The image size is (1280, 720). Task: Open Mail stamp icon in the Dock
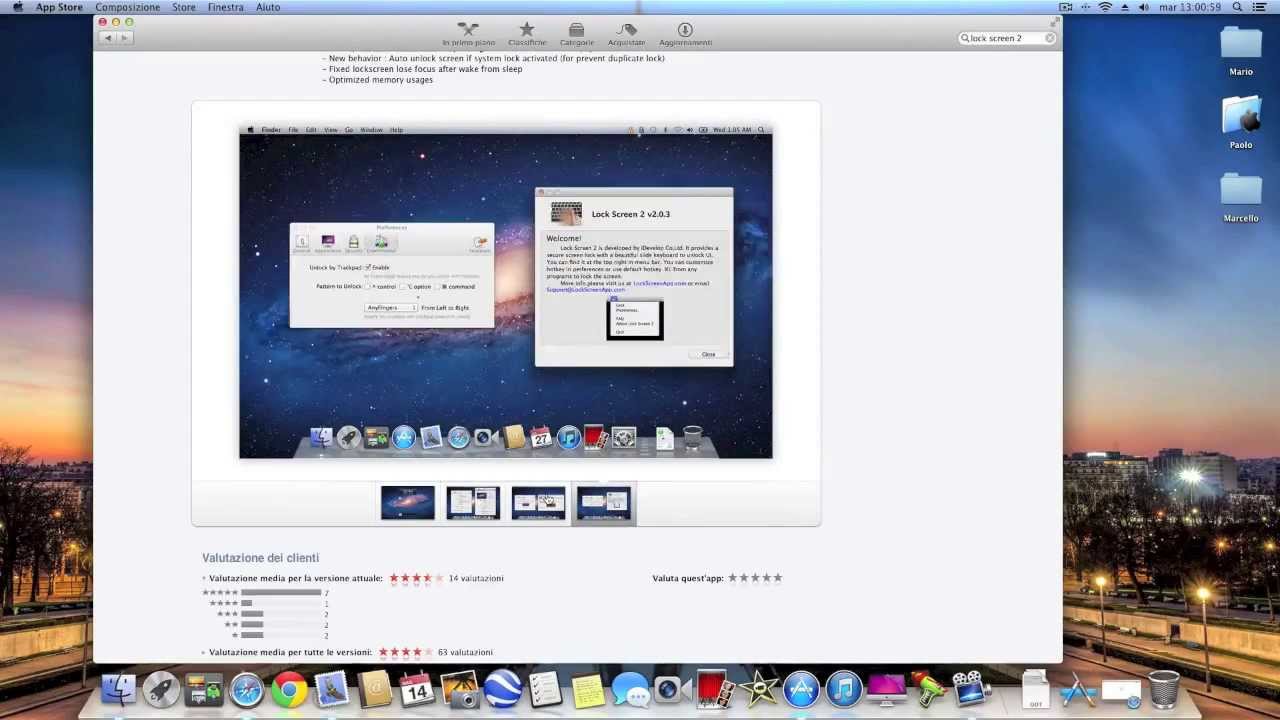pyautogui.click(x=332, y=689)
